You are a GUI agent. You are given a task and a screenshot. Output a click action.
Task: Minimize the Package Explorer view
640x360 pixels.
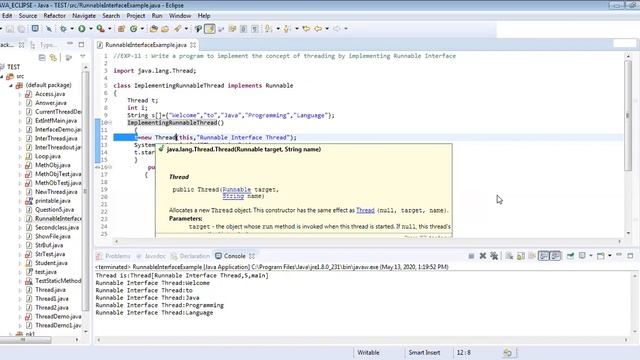(x=70, y=44)
